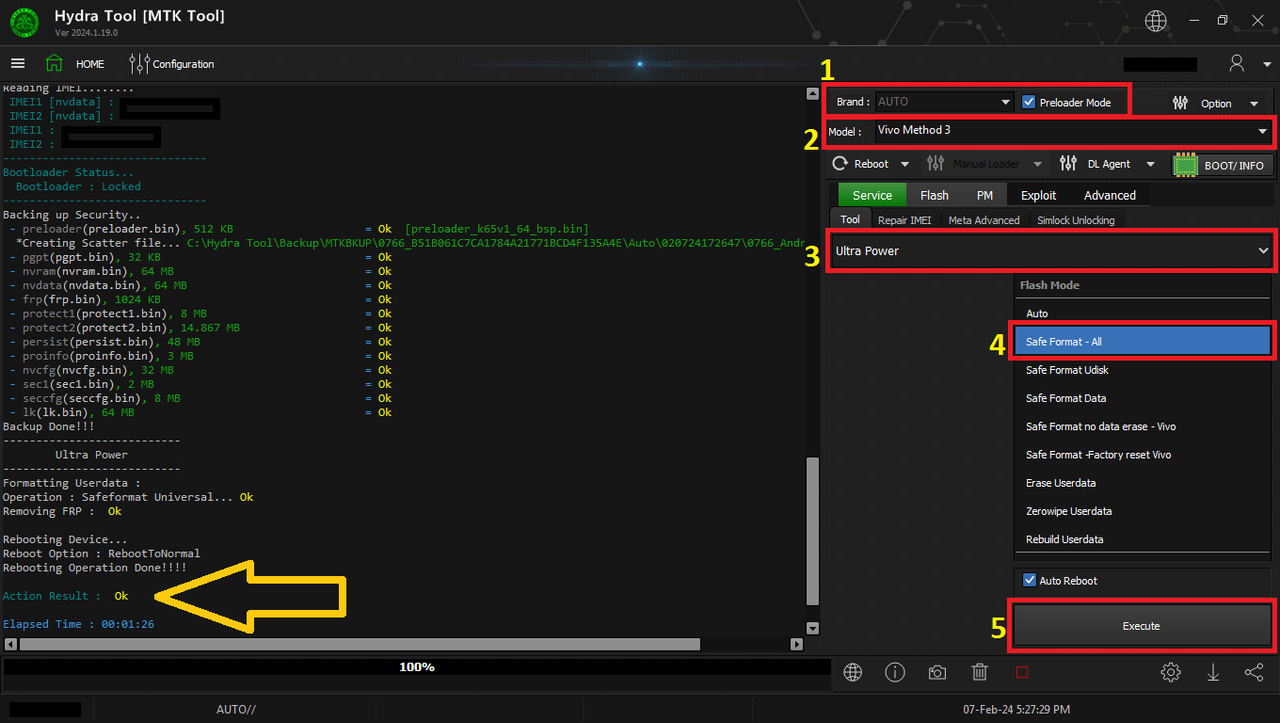Image resolution: width=1280 pixels, height=723 pixels.
Task: Click the Execute button
Action: point(1141,626)
